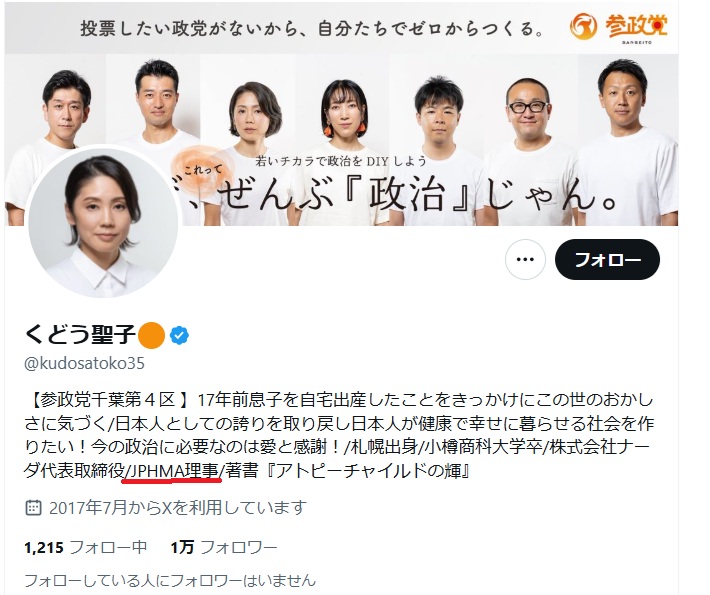Open the three-dots more options button
Viewport: 710px width, 595px height.
click(525, 259)
